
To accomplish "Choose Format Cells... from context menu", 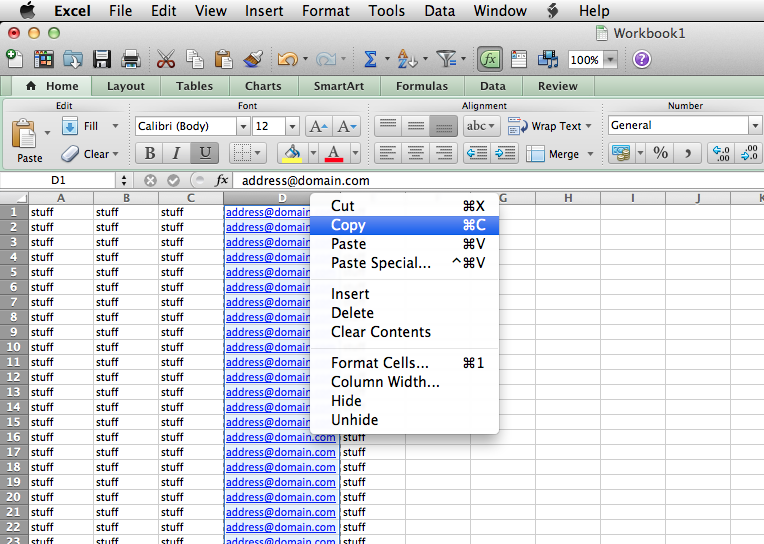I will 404,363.
